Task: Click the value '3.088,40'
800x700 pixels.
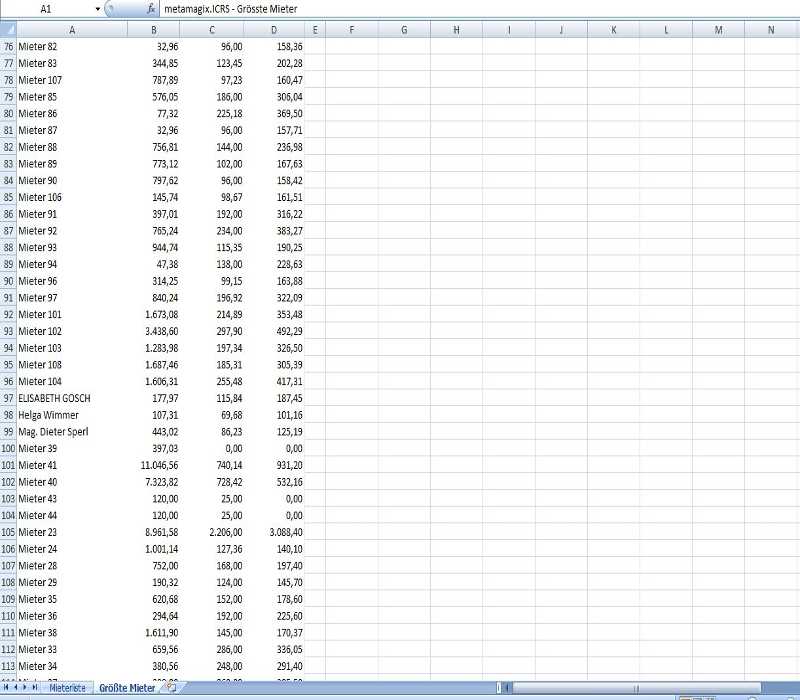Action: click(x=286, y=532)
